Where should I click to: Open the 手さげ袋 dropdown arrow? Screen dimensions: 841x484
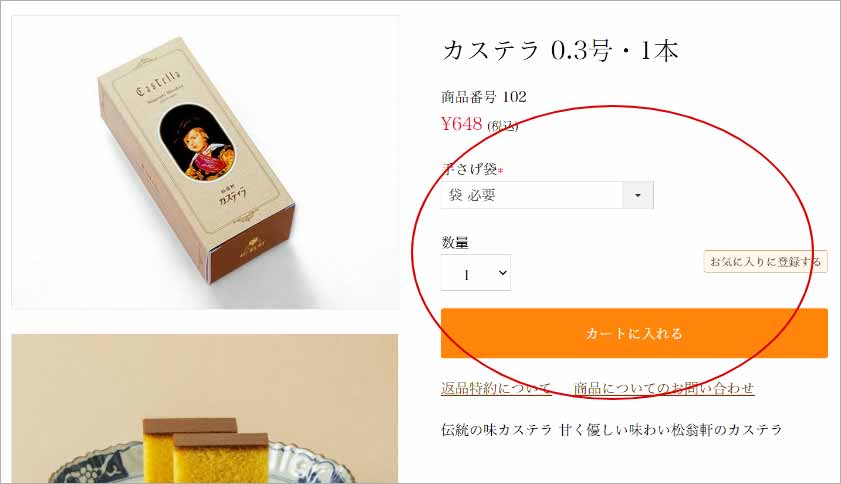(638, 195)
